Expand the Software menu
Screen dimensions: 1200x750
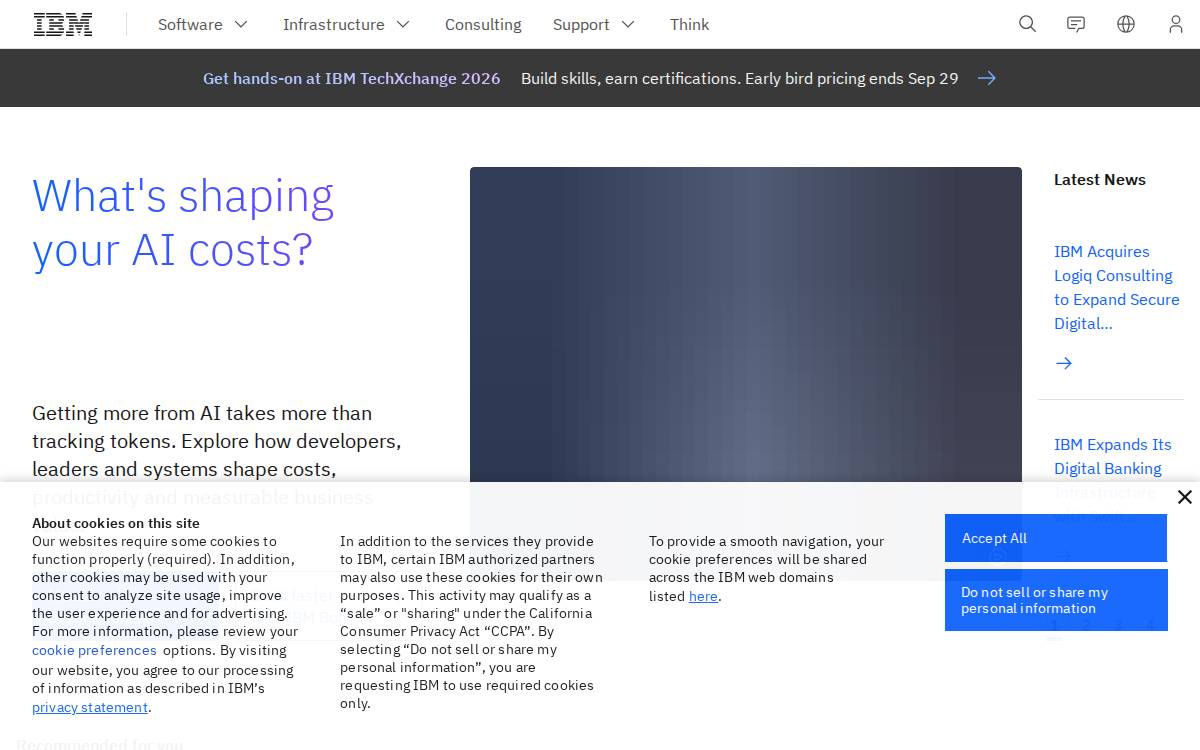203,24
